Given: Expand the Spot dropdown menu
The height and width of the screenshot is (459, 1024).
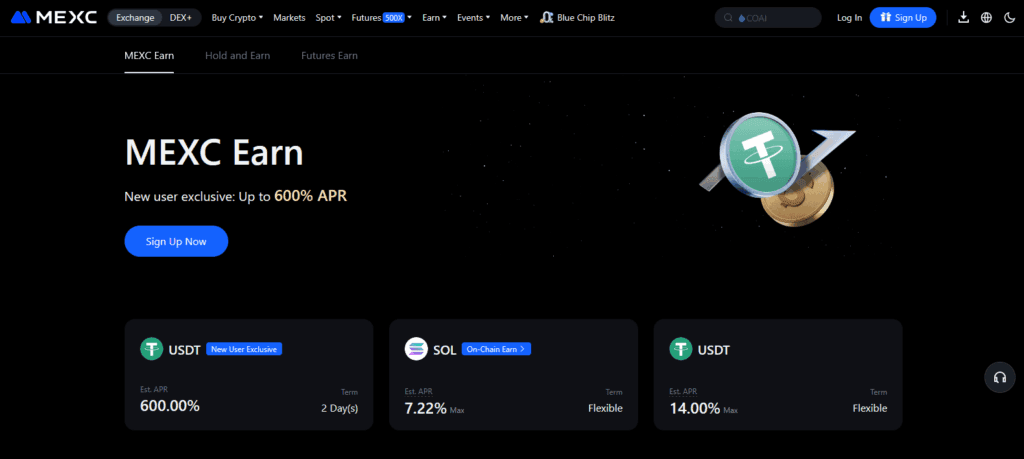Looking at the screenshot, I should click(x=328, y=18).
